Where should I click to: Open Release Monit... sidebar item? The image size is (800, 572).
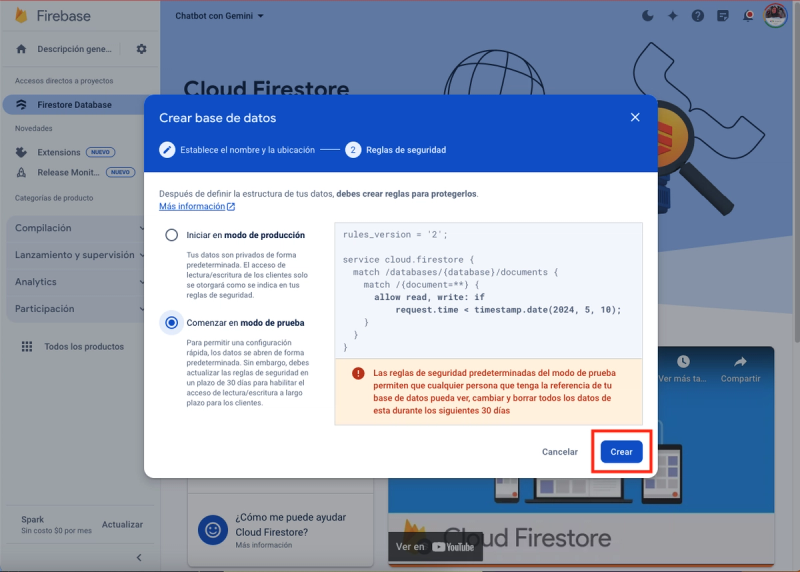click(68, 172)
